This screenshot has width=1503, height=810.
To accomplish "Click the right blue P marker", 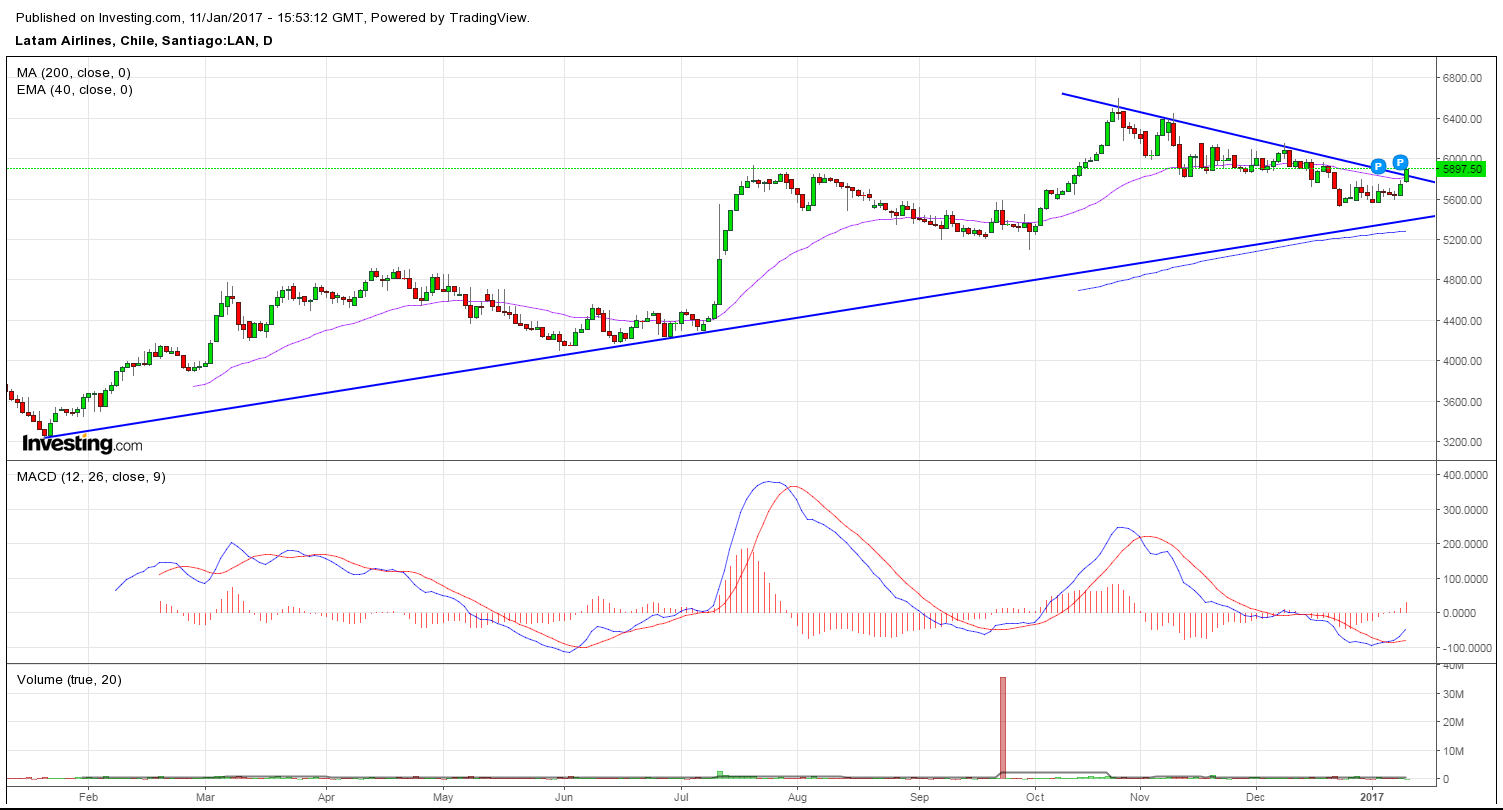I will coord(1401,162).
